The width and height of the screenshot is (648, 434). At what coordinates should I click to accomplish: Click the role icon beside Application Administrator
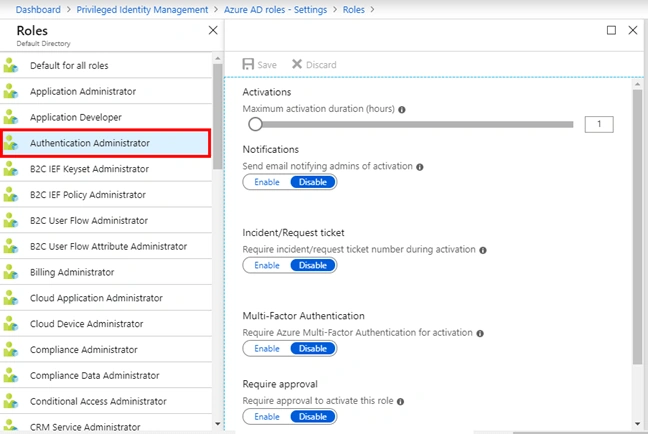coord(11,91)
